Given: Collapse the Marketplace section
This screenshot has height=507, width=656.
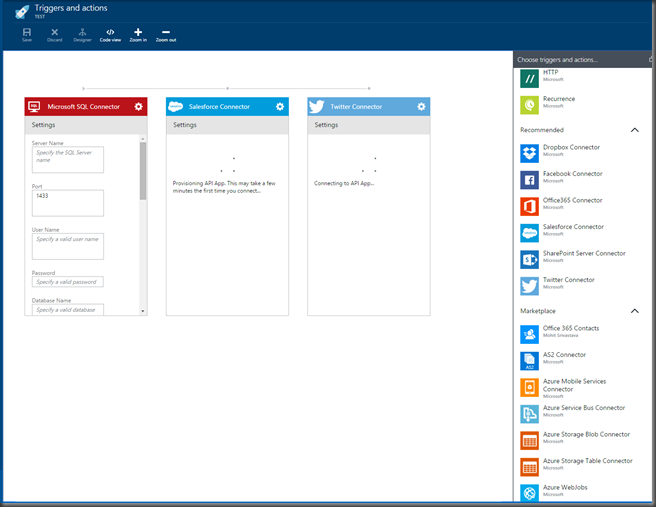Looking at the screenshot, I should coord(635,311).
